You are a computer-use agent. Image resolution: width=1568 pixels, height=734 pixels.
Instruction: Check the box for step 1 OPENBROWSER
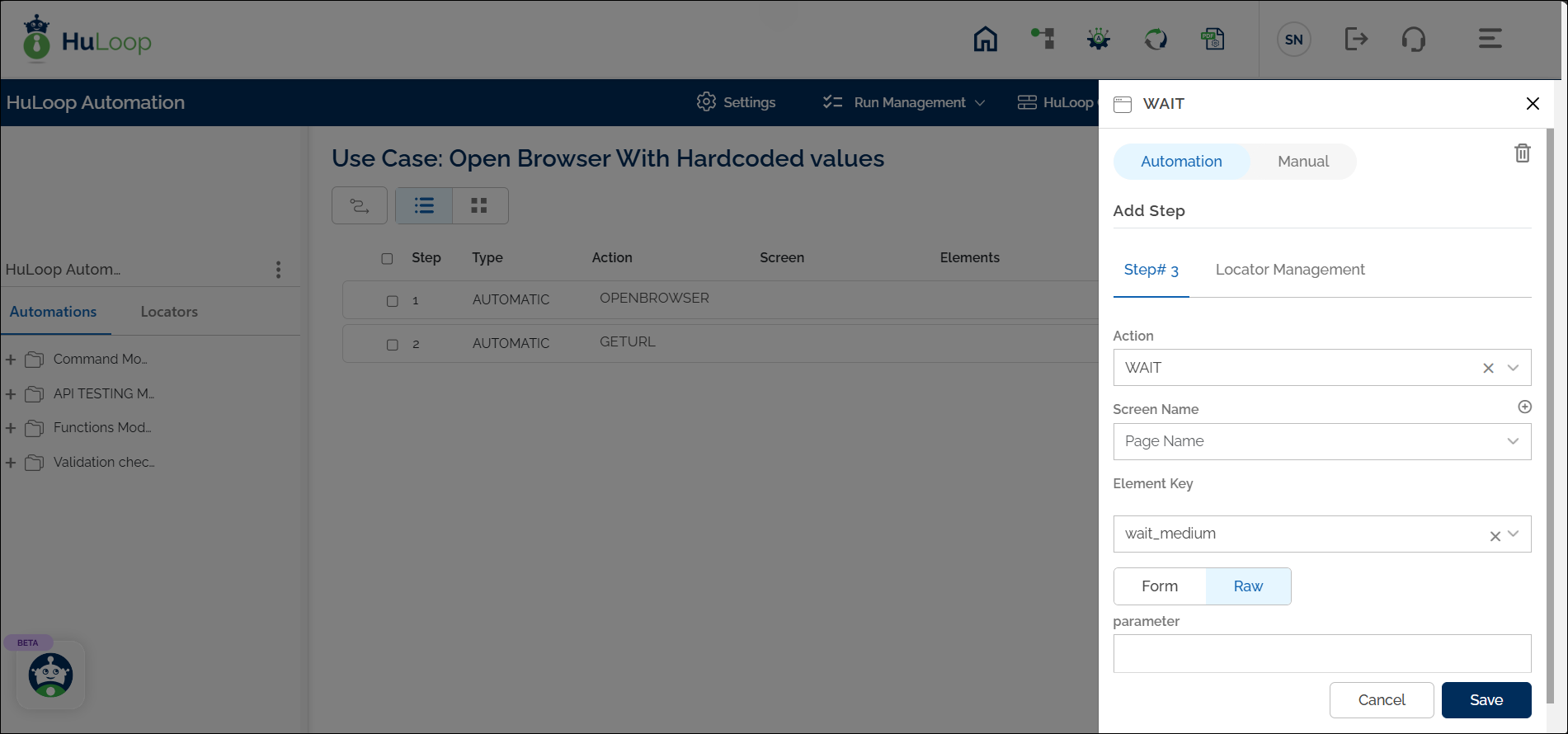(x=393, y=301)
